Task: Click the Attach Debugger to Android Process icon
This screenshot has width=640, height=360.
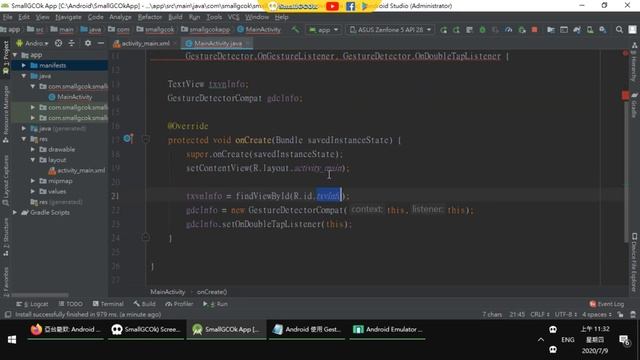Action: click(x=522, y=30)
